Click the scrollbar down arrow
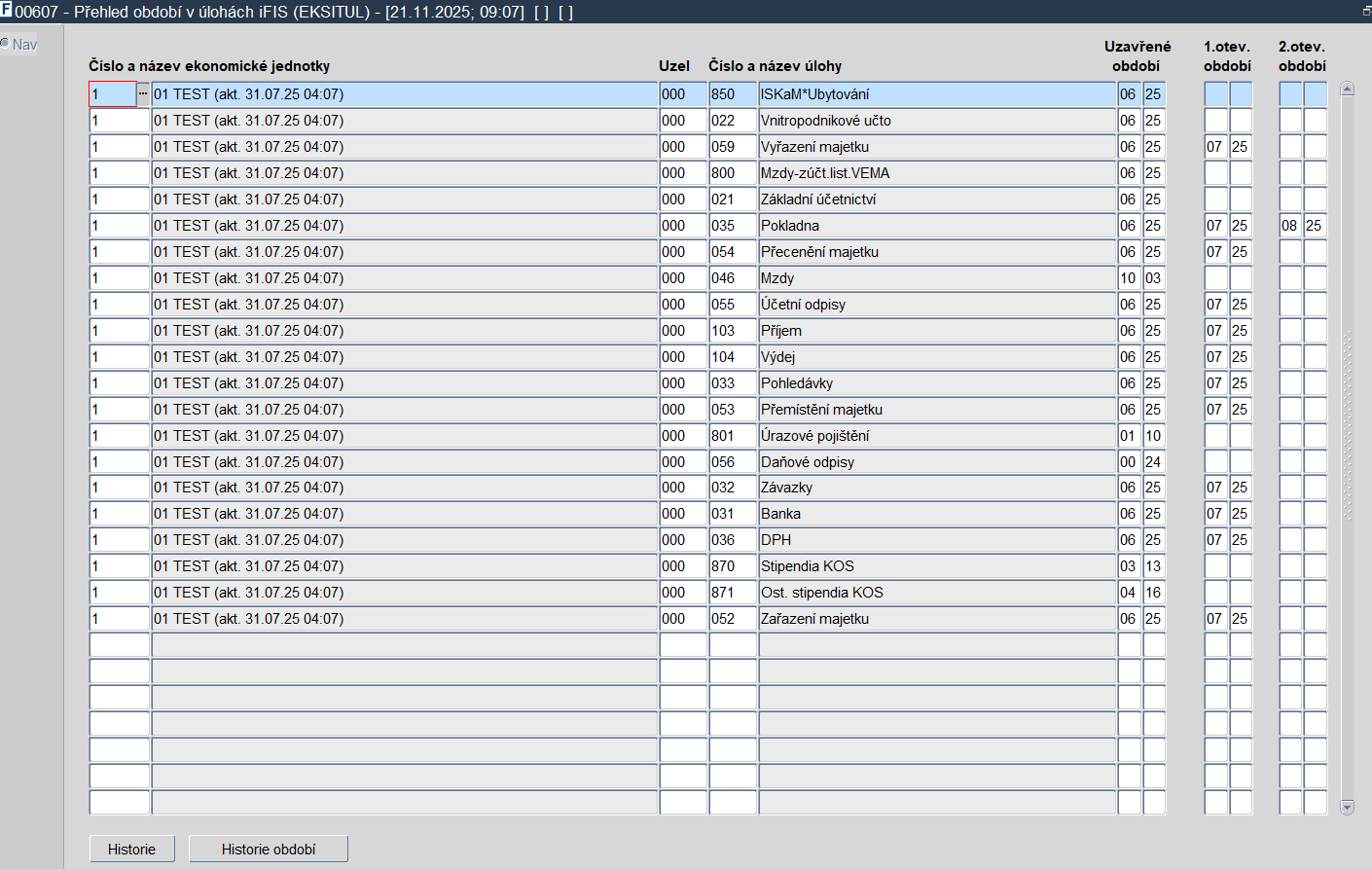This screenshot has height=869, width=1372. pyautogui.click(x=1347, y=807)
